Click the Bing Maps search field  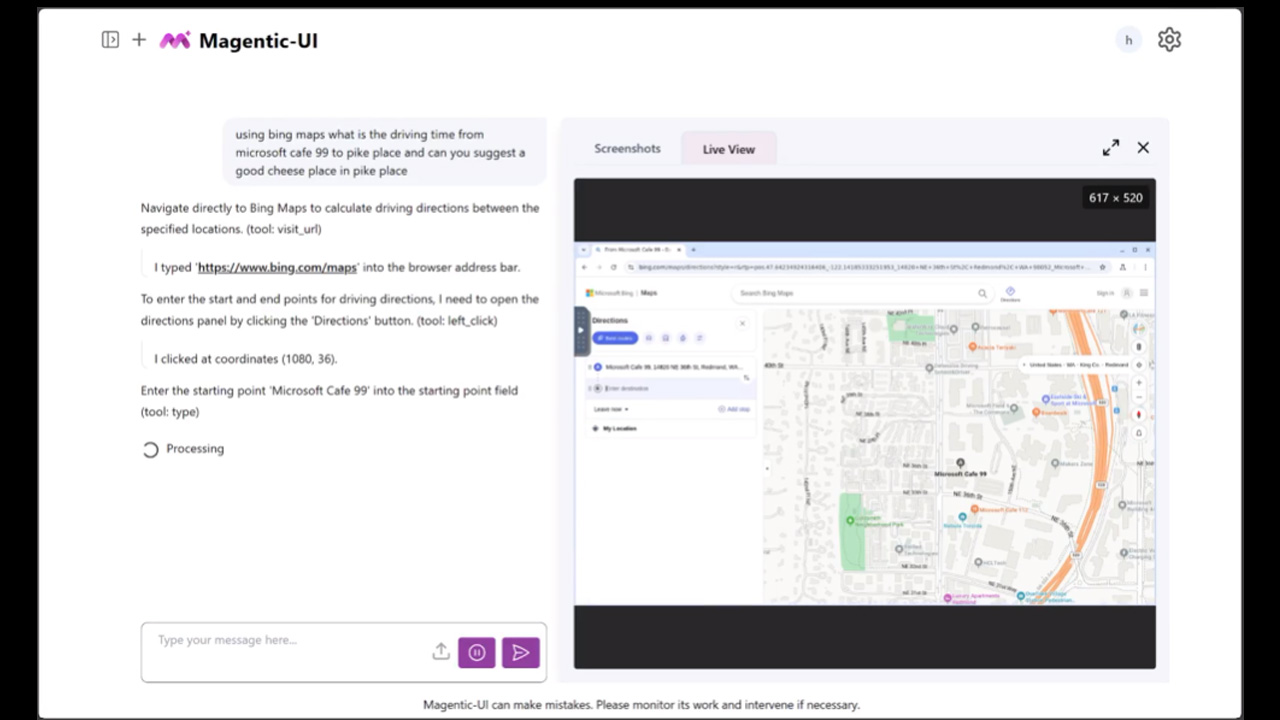[x=855, y=293]
